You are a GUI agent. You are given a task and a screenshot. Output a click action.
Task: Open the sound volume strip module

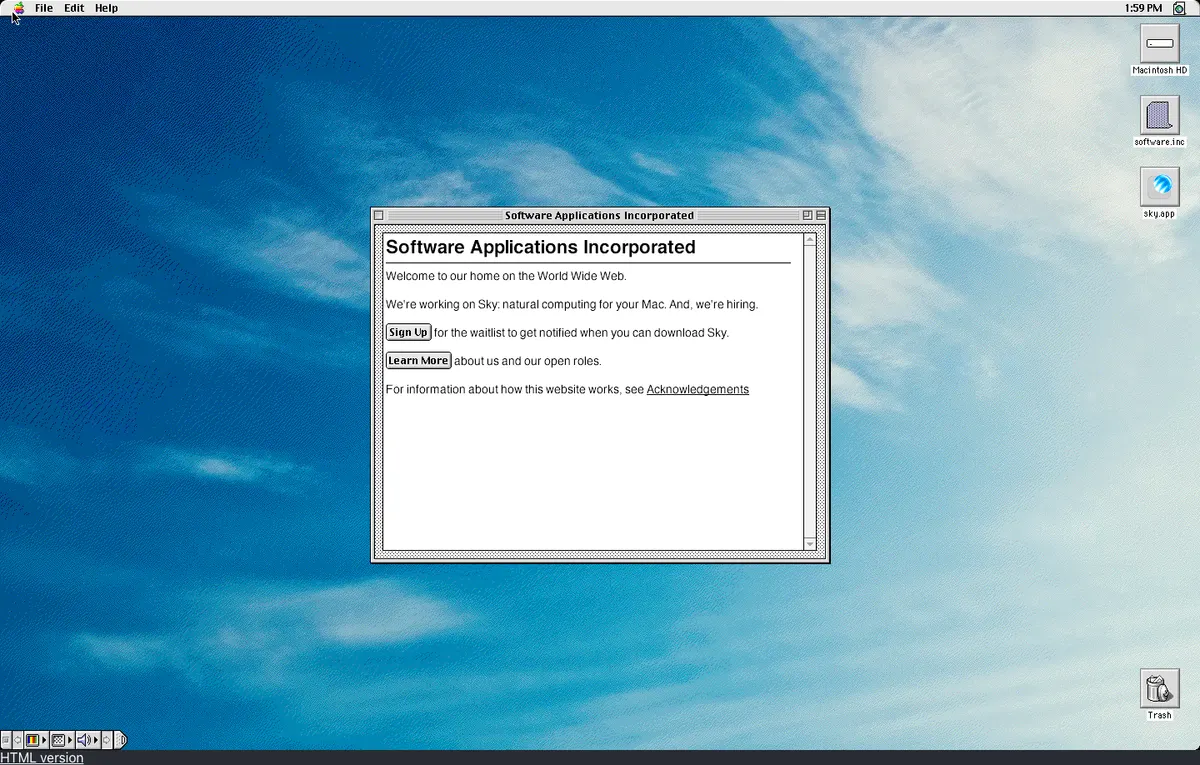tap(84, 740)
